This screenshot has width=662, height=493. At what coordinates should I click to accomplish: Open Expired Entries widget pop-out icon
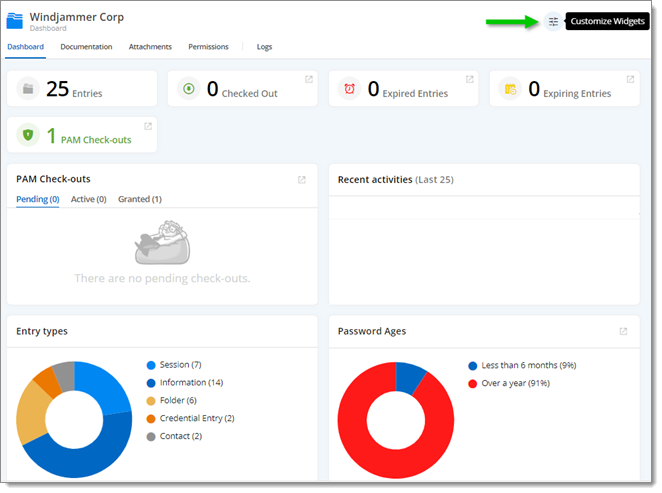469,79
